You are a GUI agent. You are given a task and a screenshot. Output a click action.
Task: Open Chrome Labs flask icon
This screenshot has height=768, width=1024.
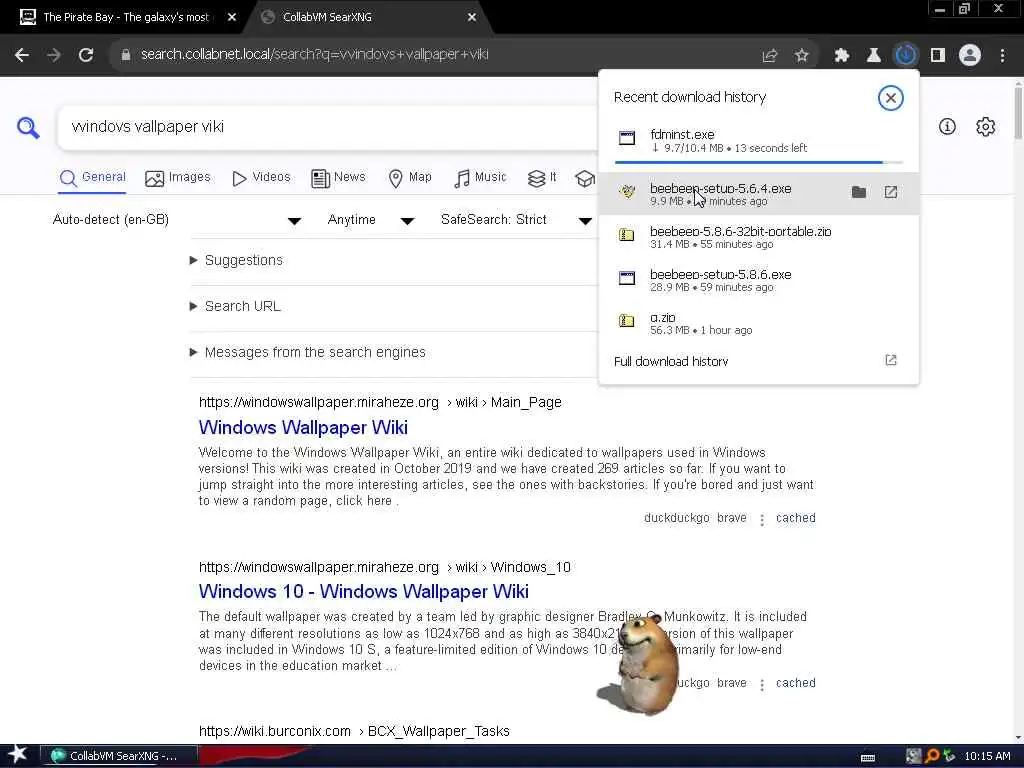[x=874, y=56]
